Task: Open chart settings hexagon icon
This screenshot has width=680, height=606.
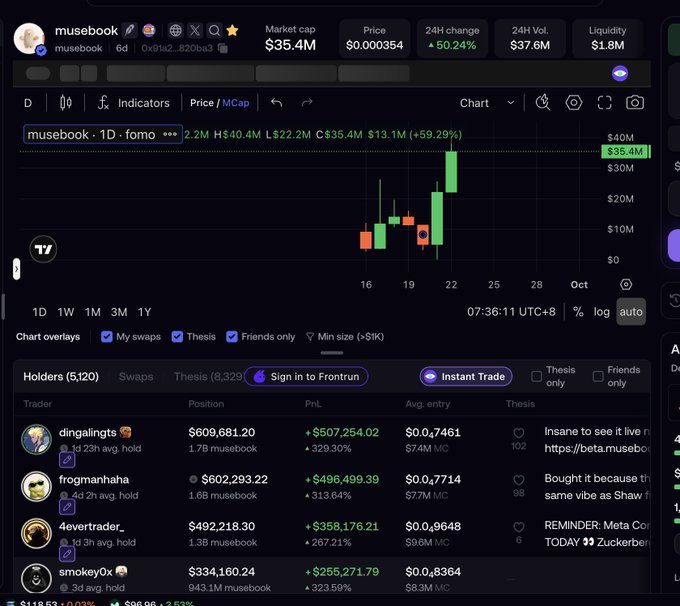Action: [x=574, y=103]
